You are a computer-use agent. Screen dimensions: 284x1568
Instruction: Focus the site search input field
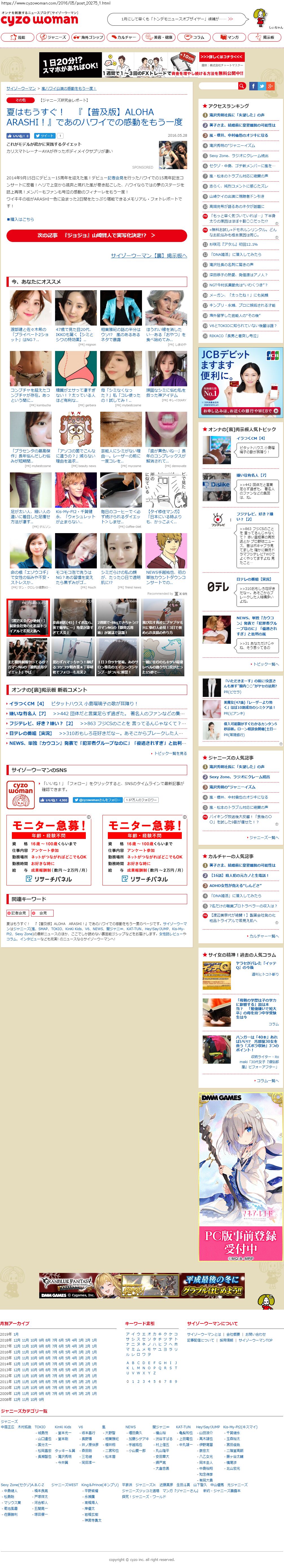(x=218, y=86)
